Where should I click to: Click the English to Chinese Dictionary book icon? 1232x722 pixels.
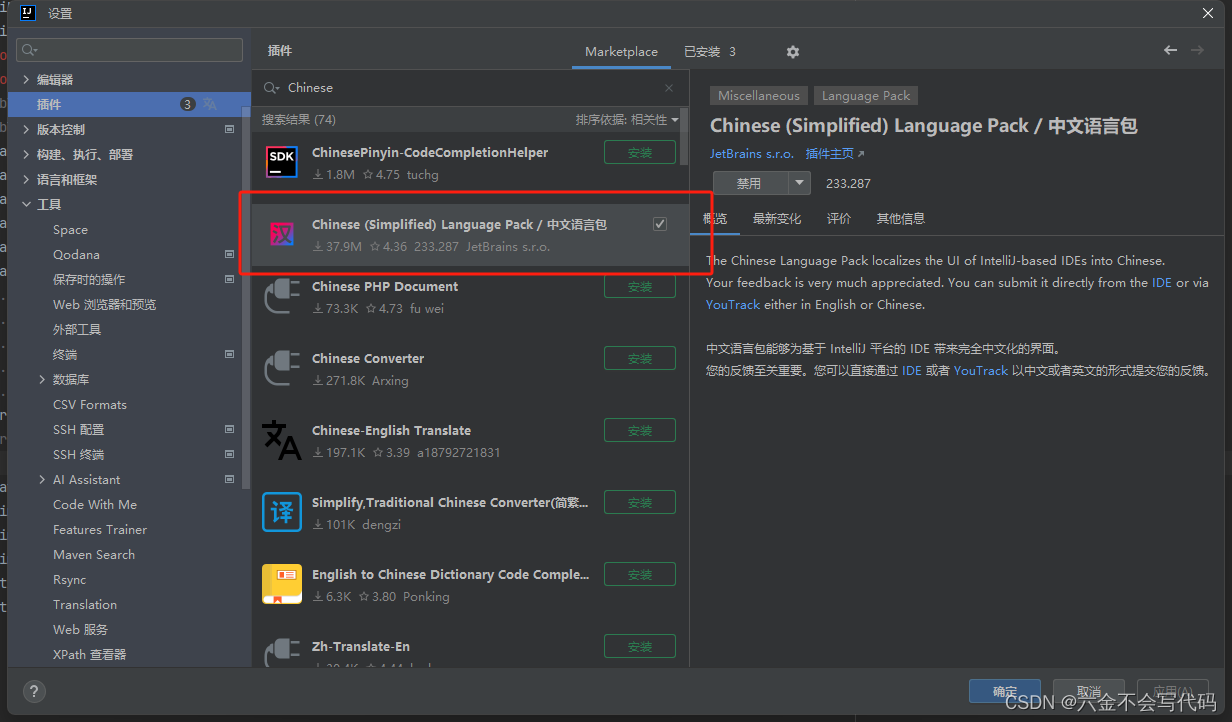(282, 584)
